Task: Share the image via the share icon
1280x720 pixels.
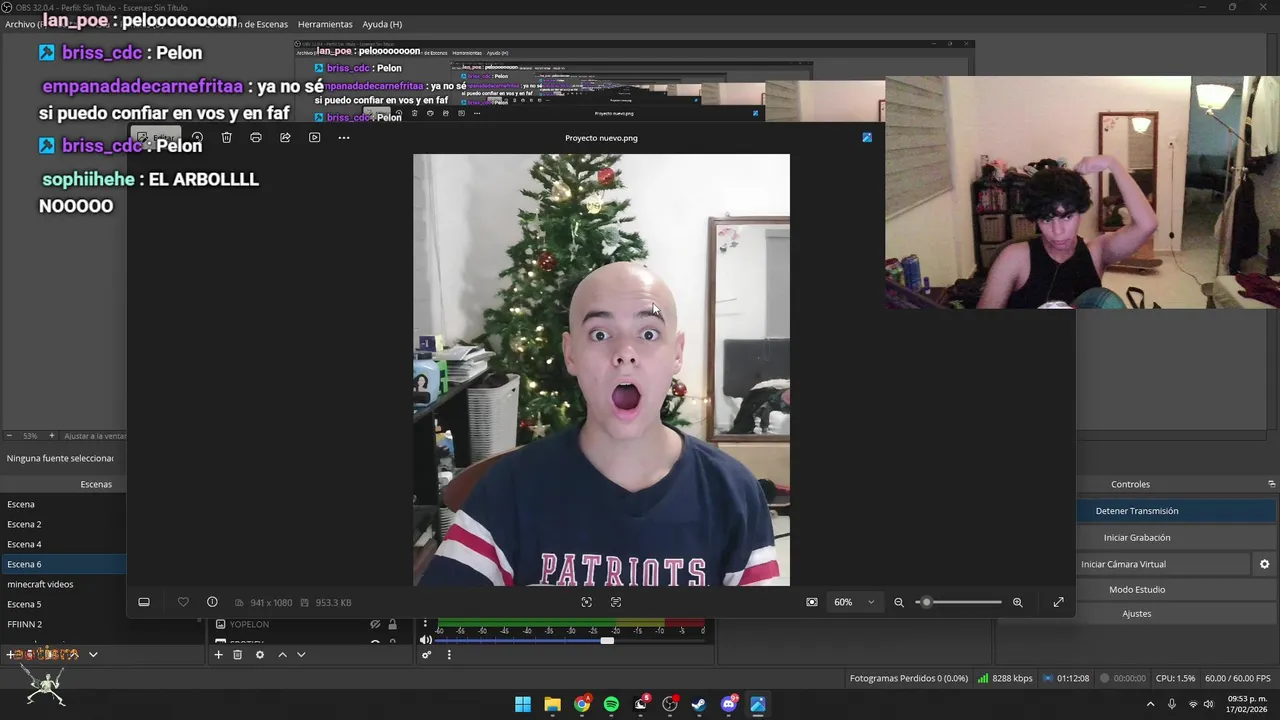Action: coord(285,137)
